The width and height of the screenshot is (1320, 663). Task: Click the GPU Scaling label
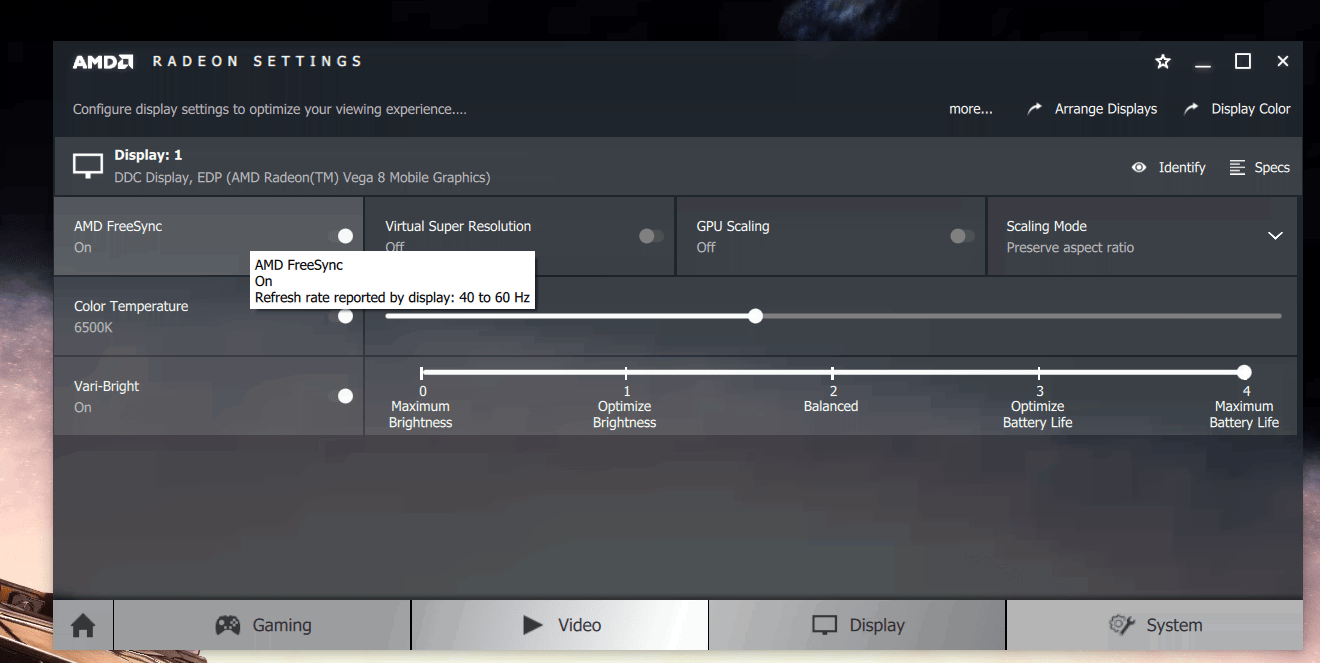click(x=733, y=226)
